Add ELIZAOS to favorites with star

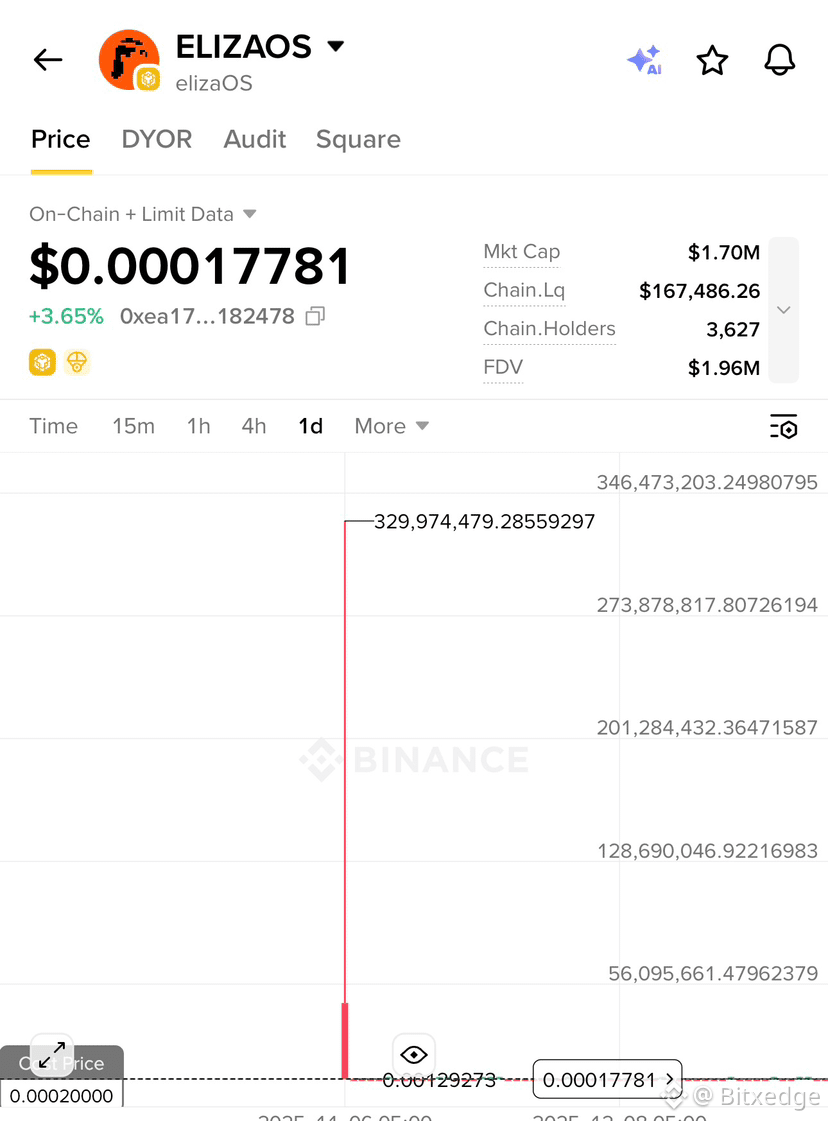point(712,60)
